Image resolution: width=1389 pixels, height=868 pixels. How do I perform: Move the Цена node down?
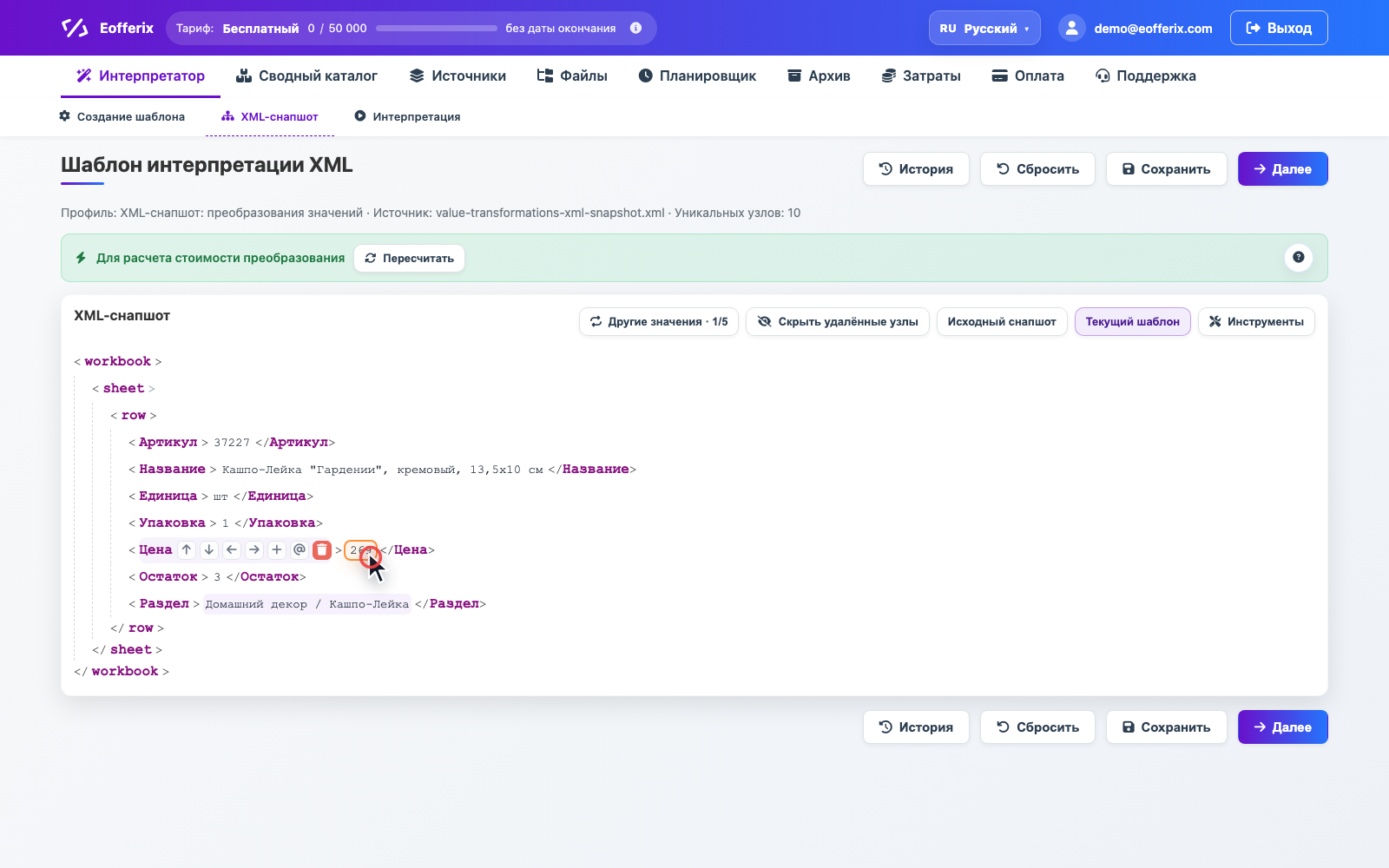click(x=209, y=549)
